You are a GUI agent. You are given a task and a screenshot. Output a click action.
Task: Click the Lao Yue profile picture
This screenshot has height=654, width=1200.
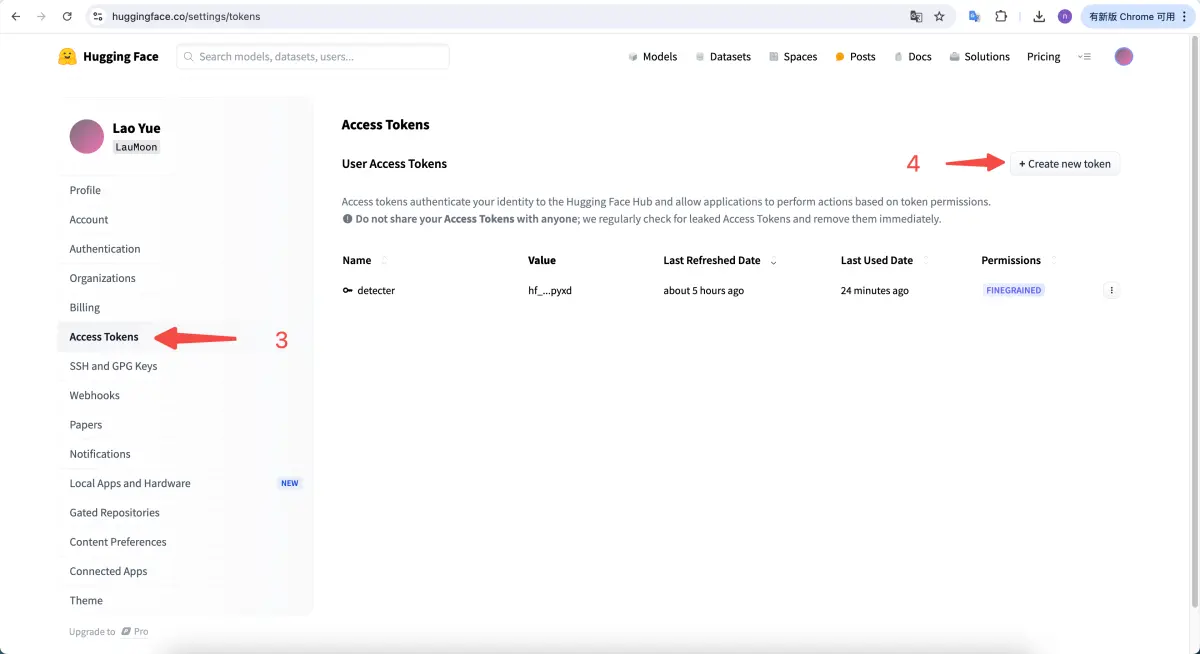[x=87, y=137]
